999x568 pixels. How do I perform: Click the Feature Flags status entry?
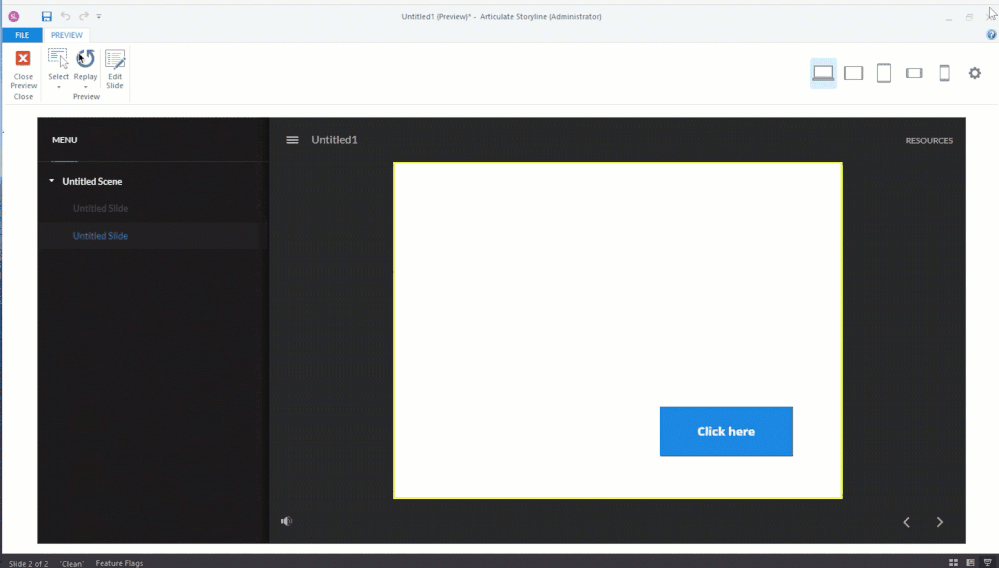pos(119,563)
